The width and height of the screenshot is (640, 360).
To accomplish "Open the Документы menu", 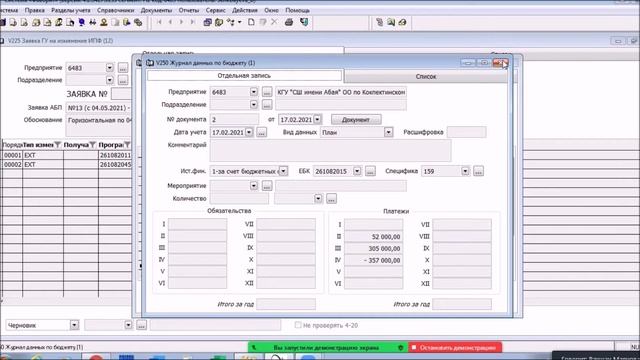I will point(156,10).
